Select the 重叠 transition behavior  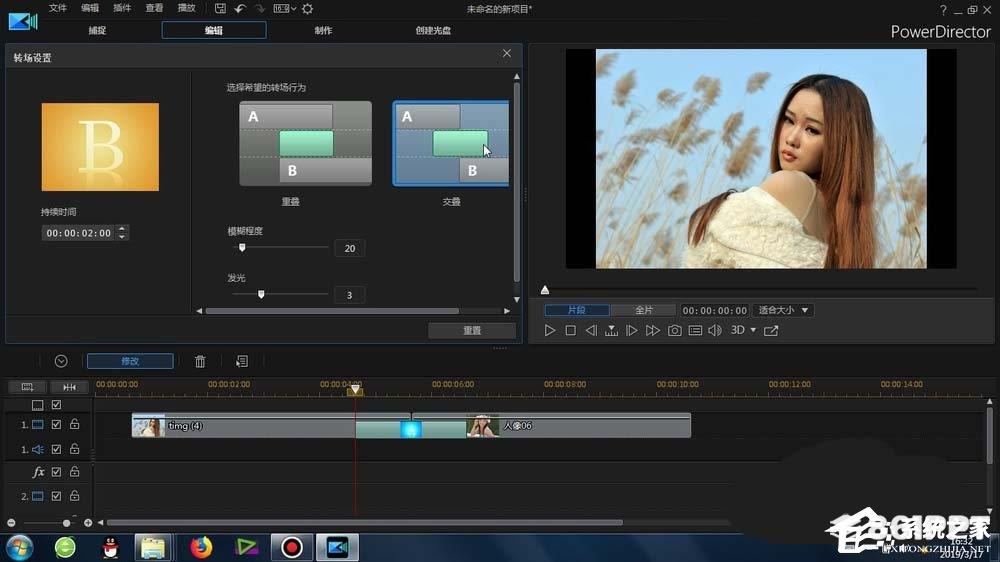[305, 144]
